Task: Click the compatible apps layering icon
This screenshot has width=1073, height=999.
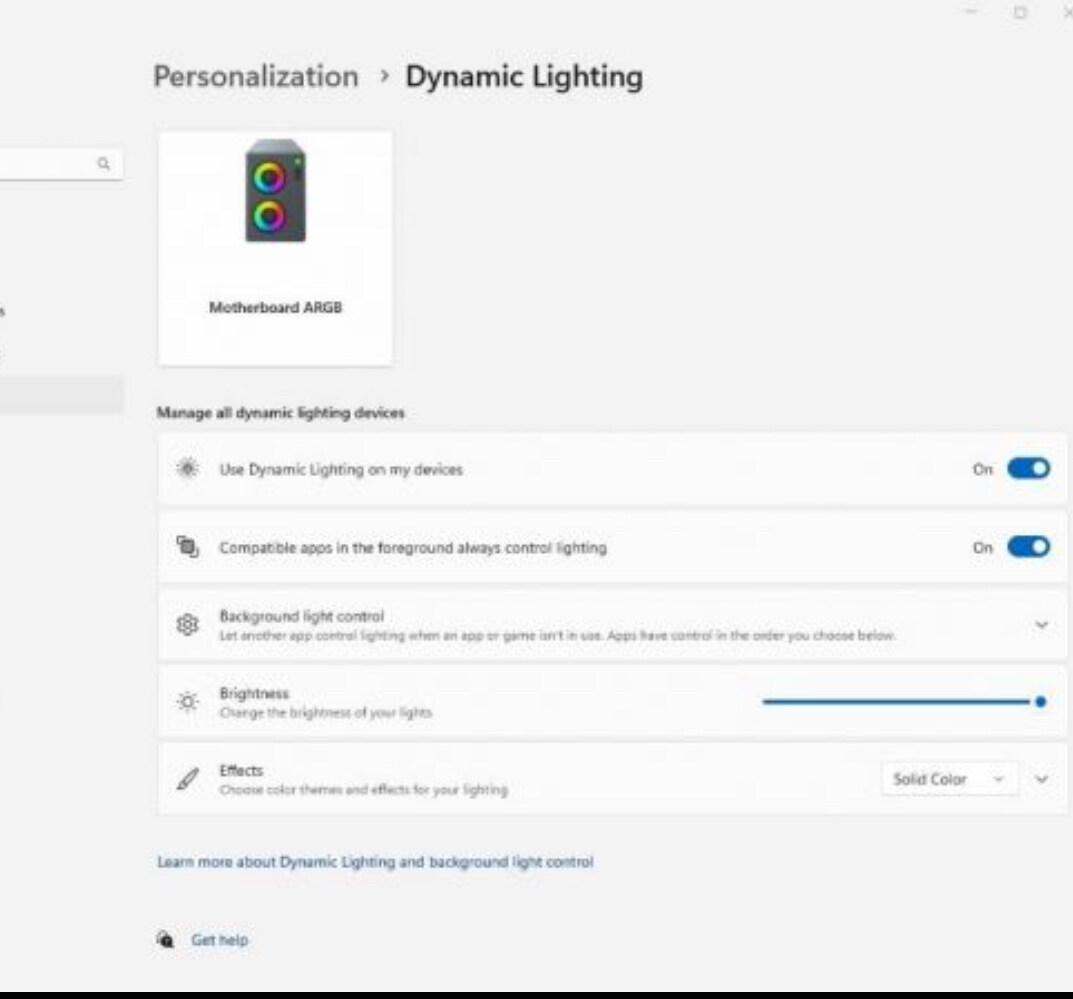Action: [188, 546]
